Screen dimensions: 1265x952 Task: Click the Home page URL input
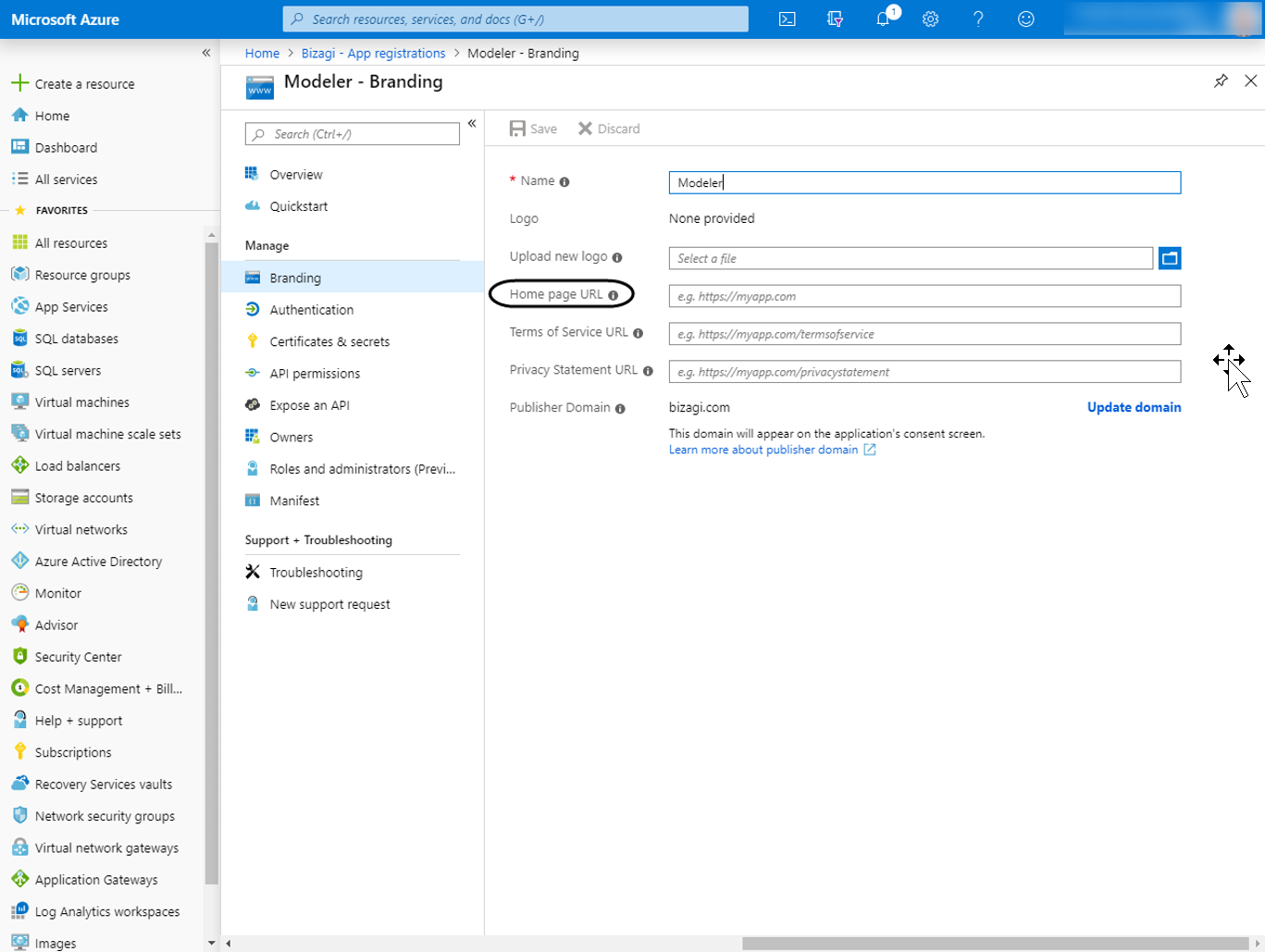[x=924, y=296]
